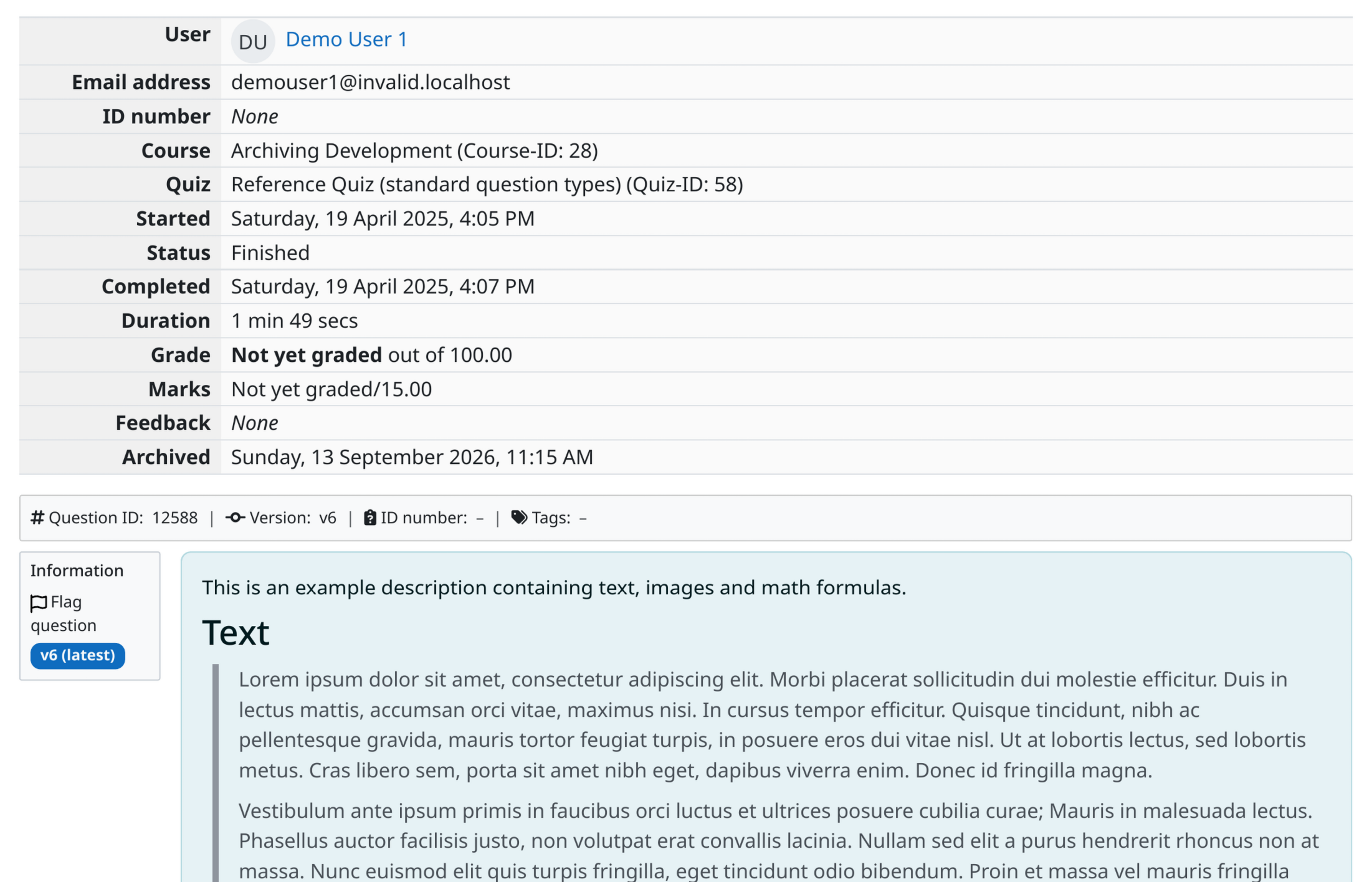Flag this question

64,614
